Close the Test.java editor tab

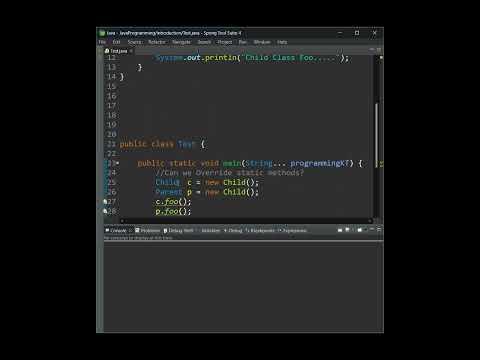click(x=131, y=51)
